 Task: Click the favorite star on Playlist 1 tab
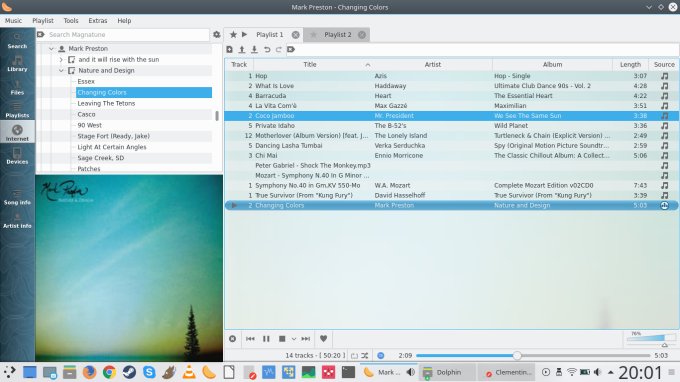[233, 34]
